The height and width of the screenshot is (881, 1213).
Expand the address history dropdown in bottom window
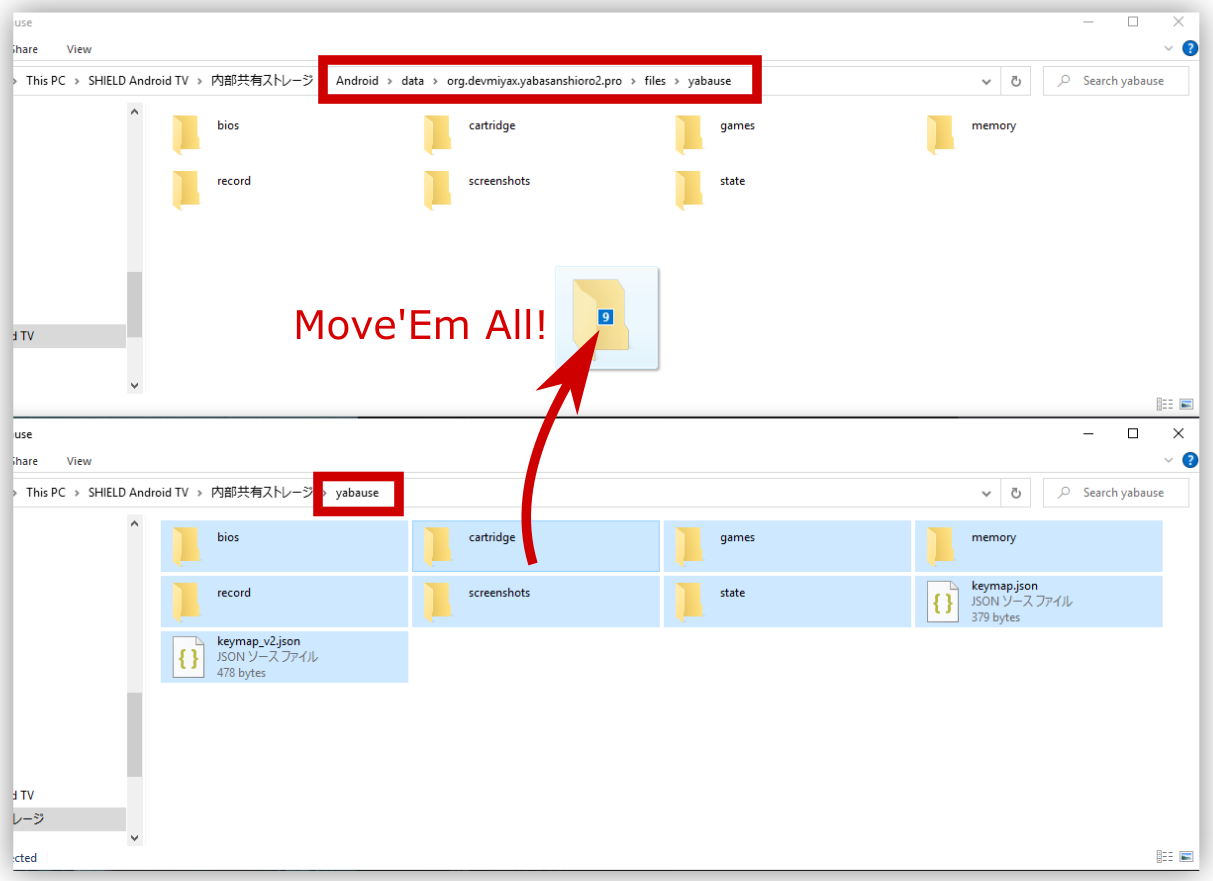coord(986,493)
